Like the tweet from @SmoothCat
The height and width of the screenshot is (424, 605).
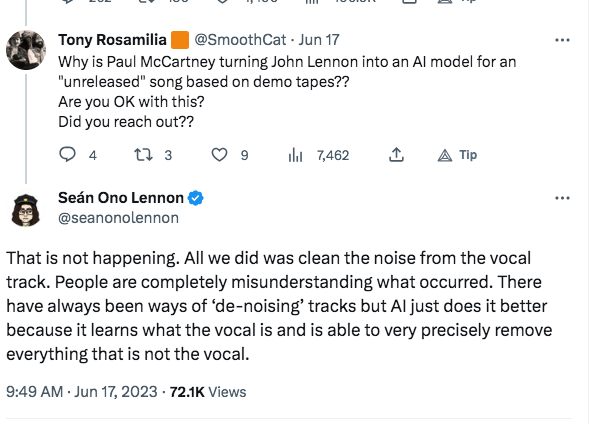coord(221,155)
